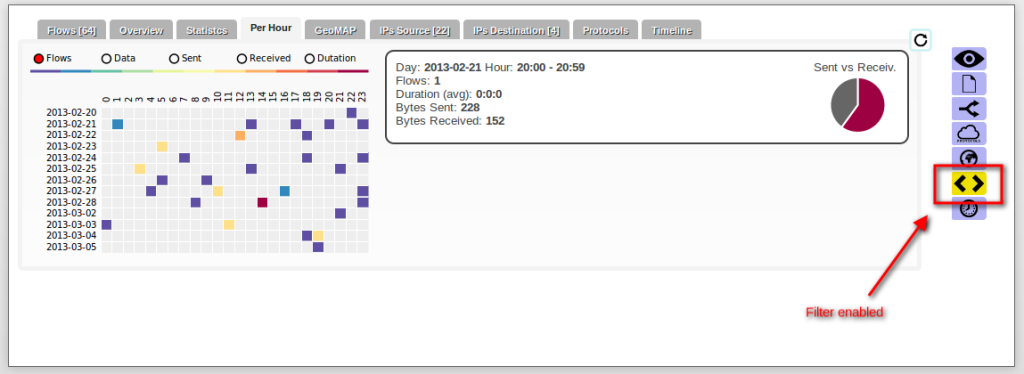Click the clock icon in the sidebar

(969, 209)
